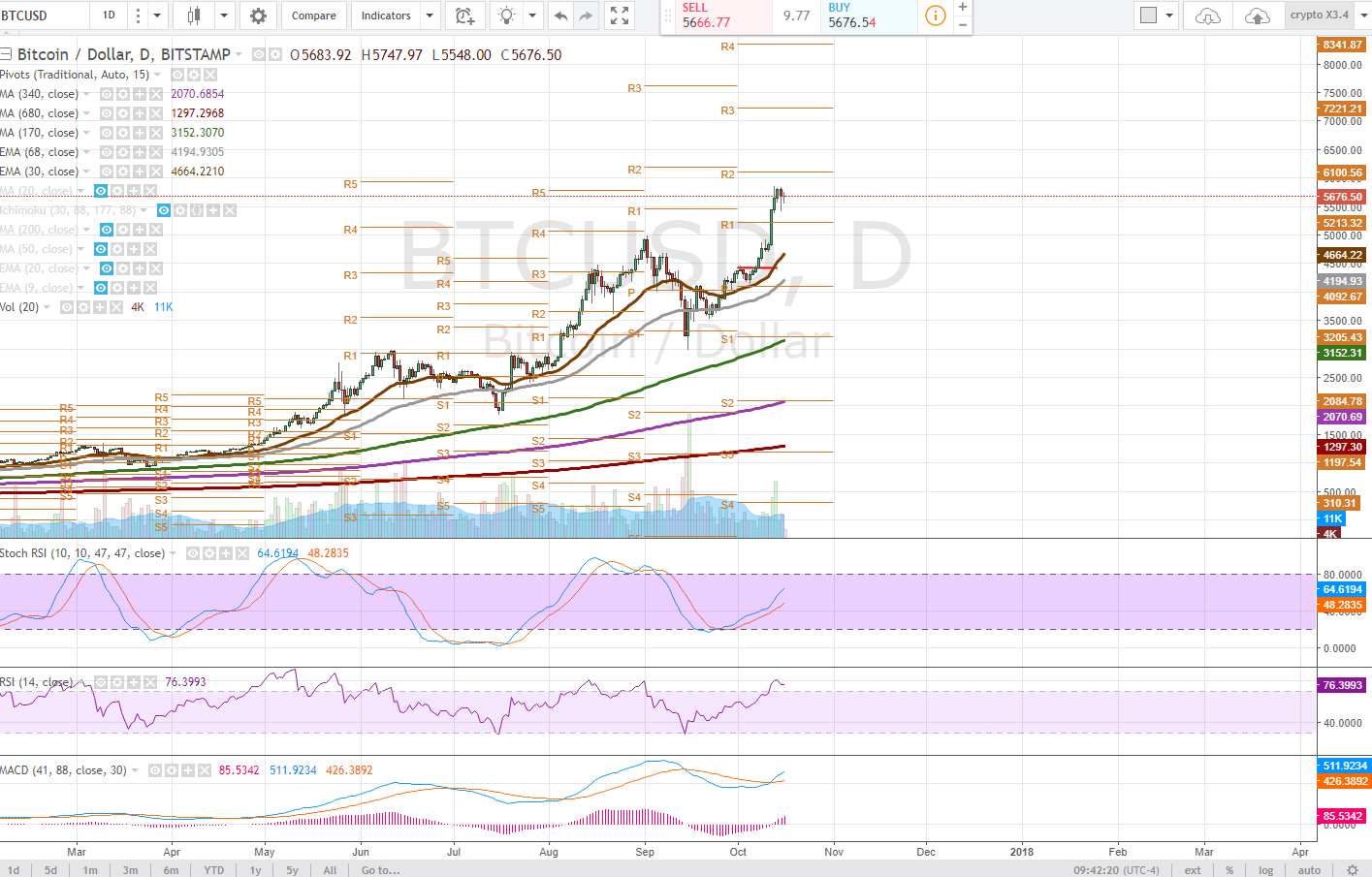1372x877 pixels.
Task: Hide the Vol (20) indicator
Action: (x=67, y=307)
